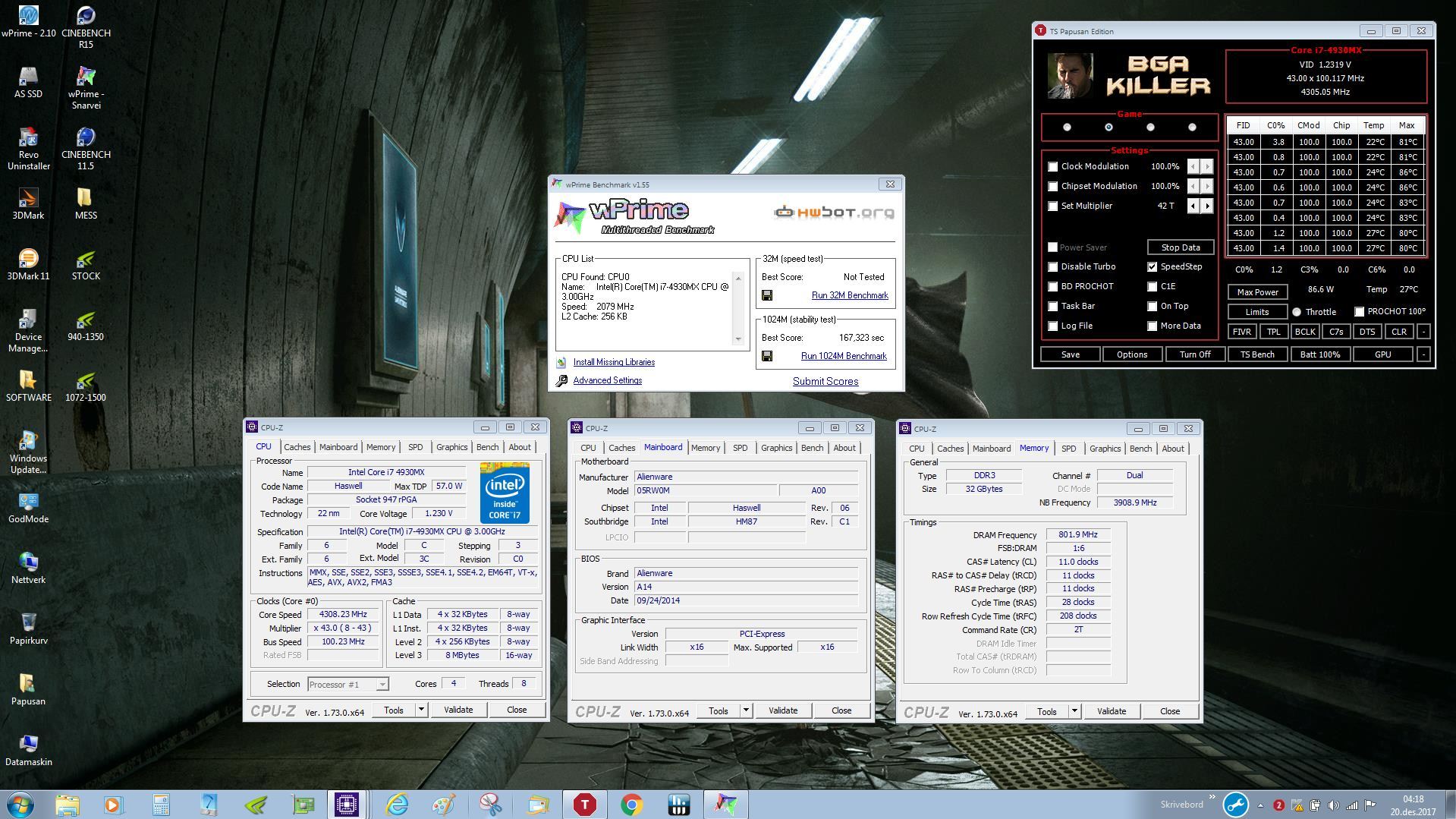The image size is (1456, 819).
Task: Select the 1072-1500 Nvidia profile icon
Action: pos(86,386)
